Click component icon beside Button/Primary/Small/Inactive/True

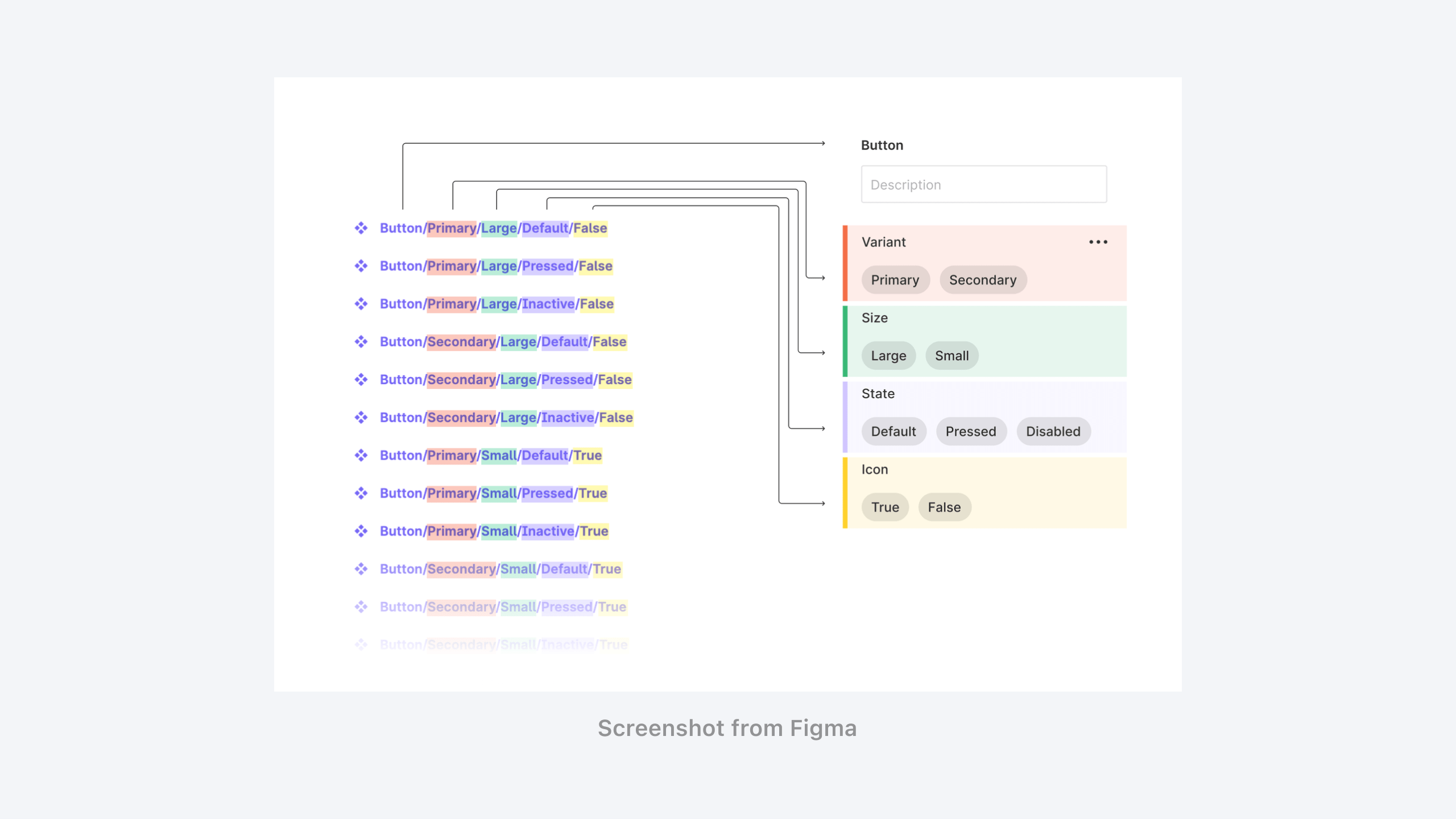(x=361, y=531)
